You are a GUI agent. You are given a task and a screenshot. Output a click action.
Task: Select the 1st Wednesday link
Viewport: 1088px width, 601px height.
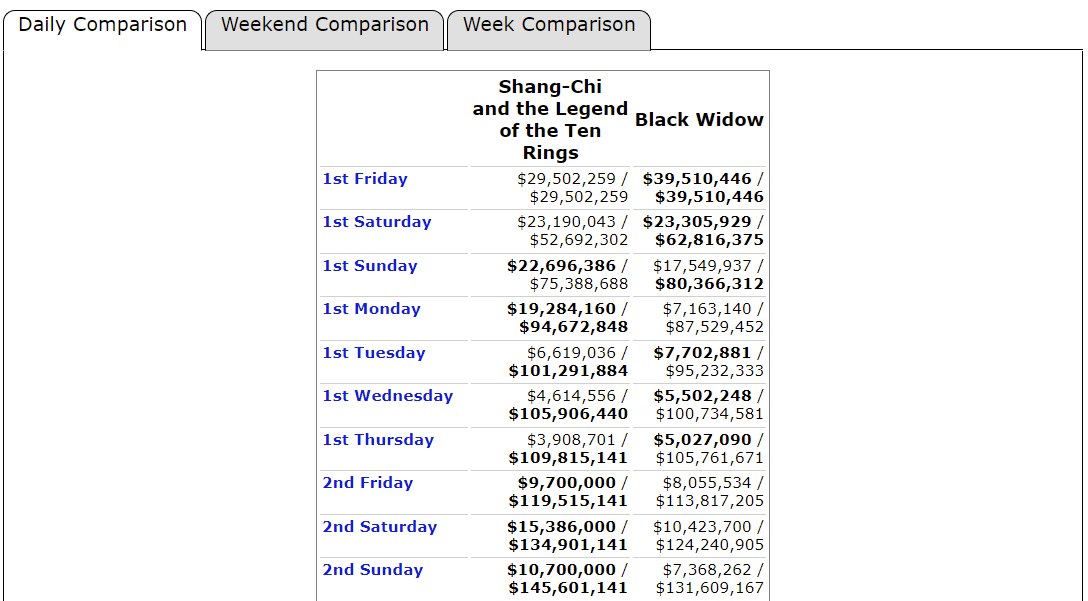[387, 396]
